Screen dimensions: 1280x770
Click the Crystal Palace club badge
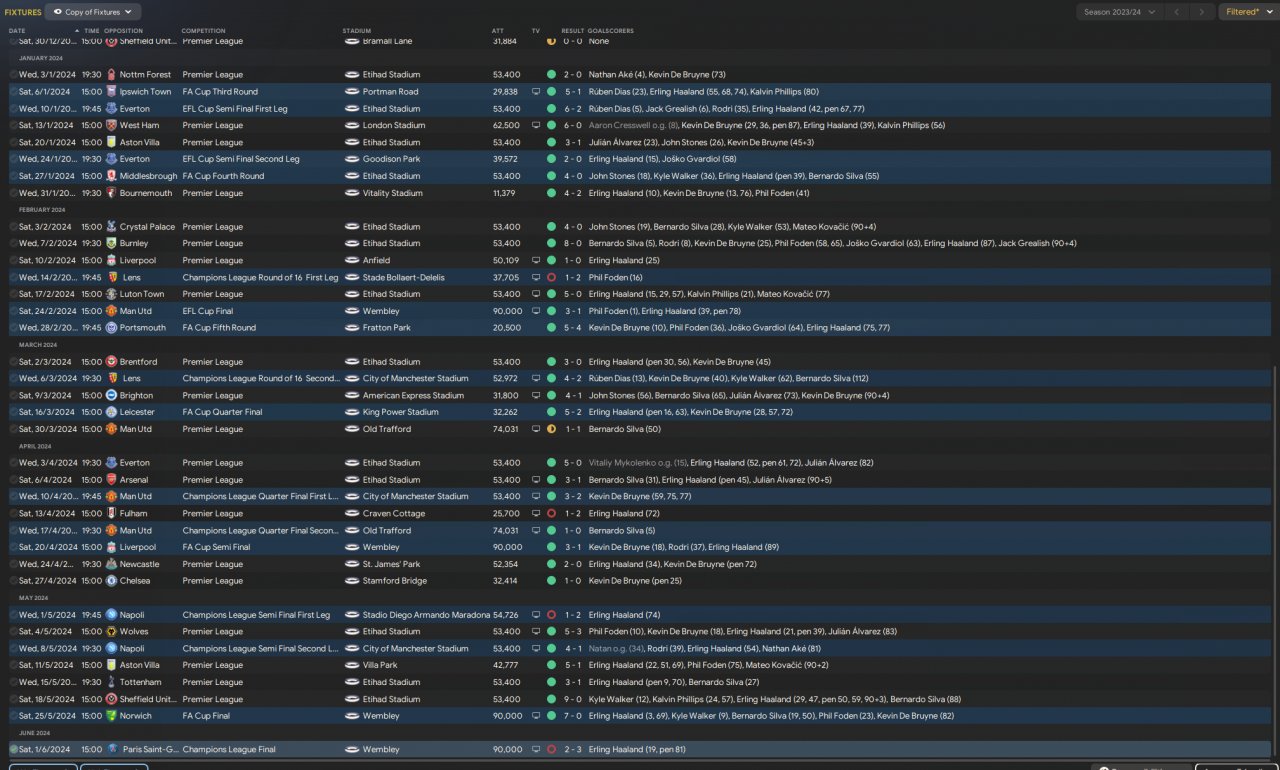pos(111,227)
